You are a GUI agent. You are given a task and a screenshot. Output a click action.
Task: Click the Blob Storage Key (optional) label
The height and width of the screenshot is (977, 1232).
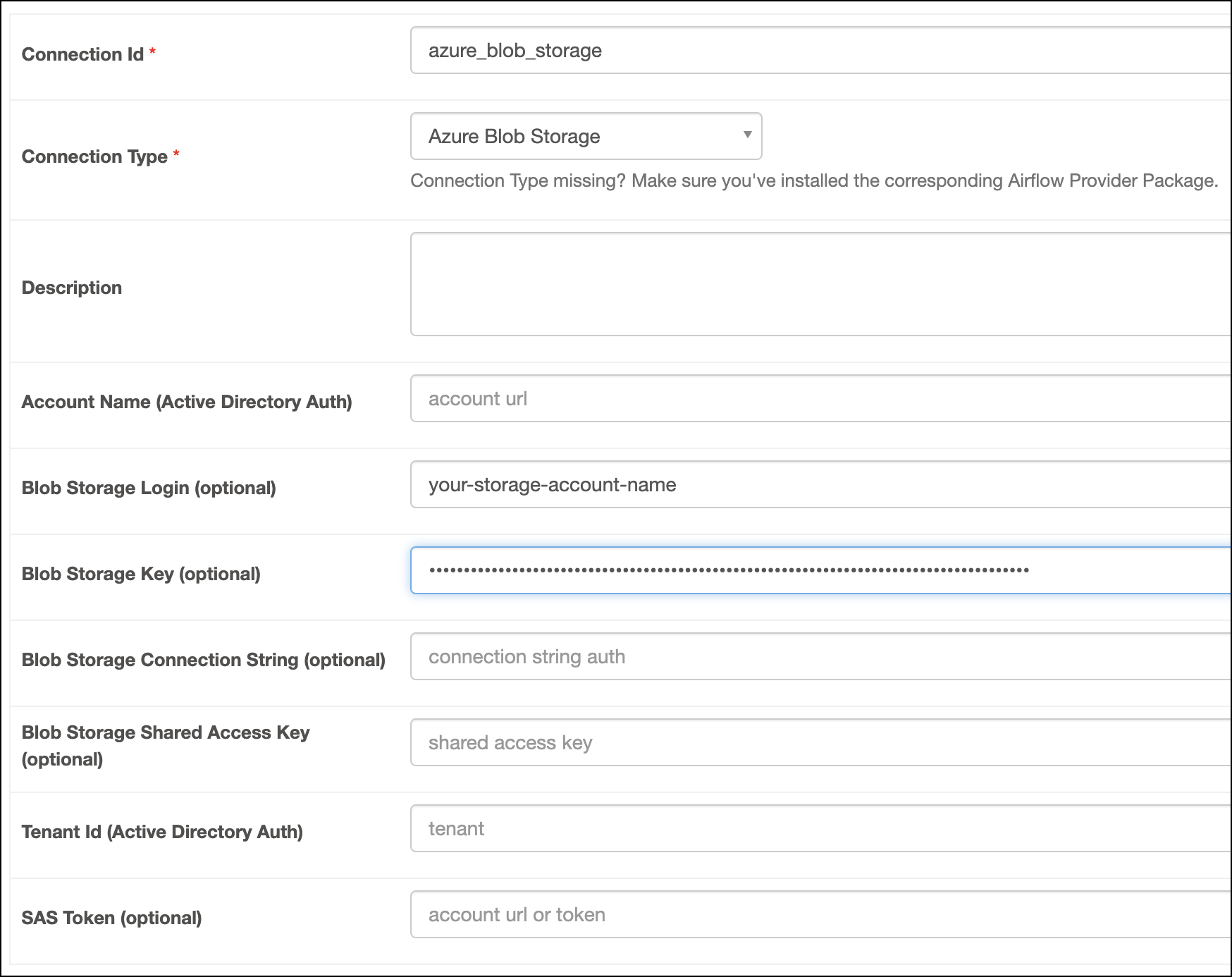(x=141, y=574)
